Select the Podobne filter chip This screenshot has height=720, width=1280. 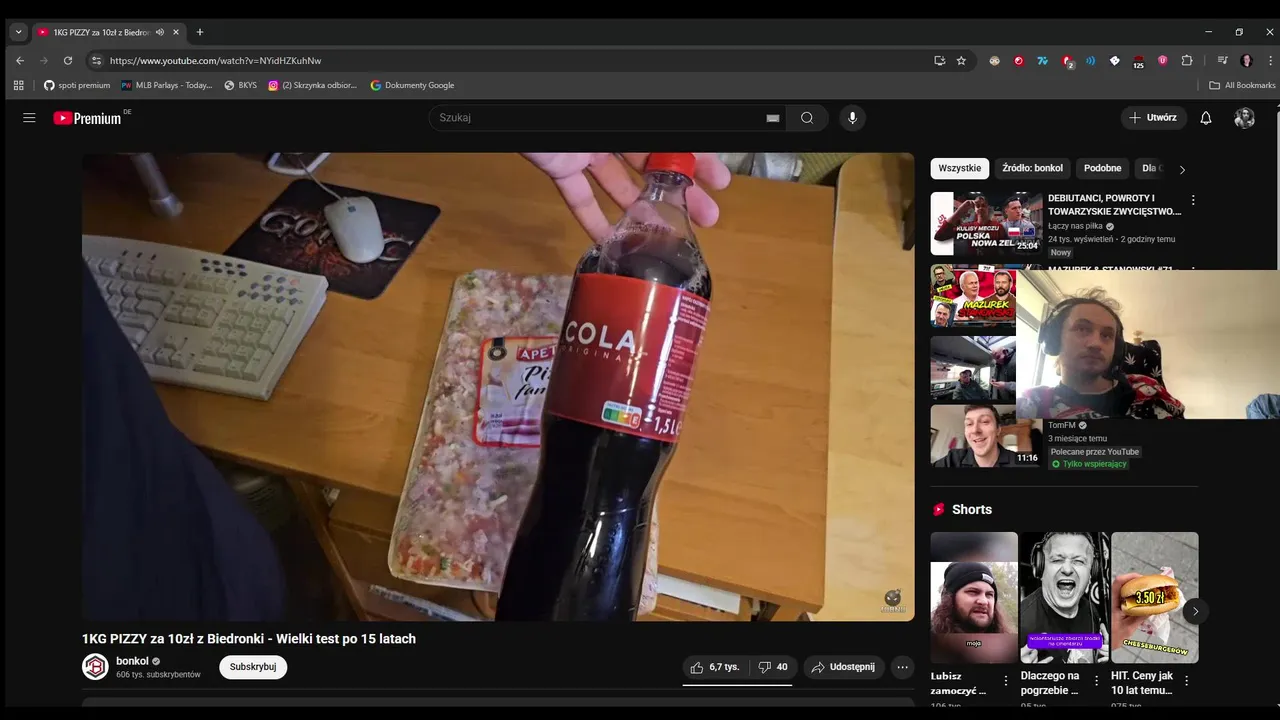1103,168
